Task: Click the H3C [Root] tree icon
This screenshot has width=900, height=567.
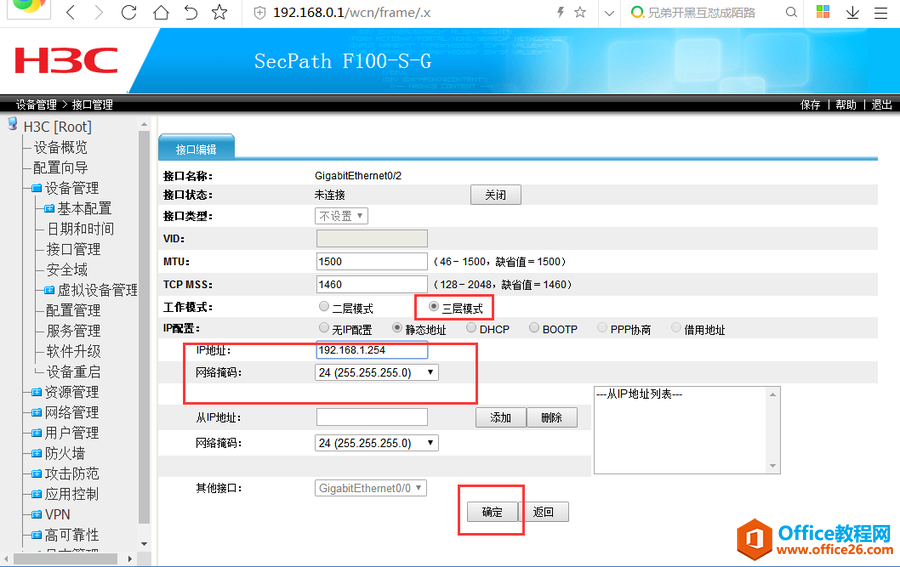Action: coord(13,123)
